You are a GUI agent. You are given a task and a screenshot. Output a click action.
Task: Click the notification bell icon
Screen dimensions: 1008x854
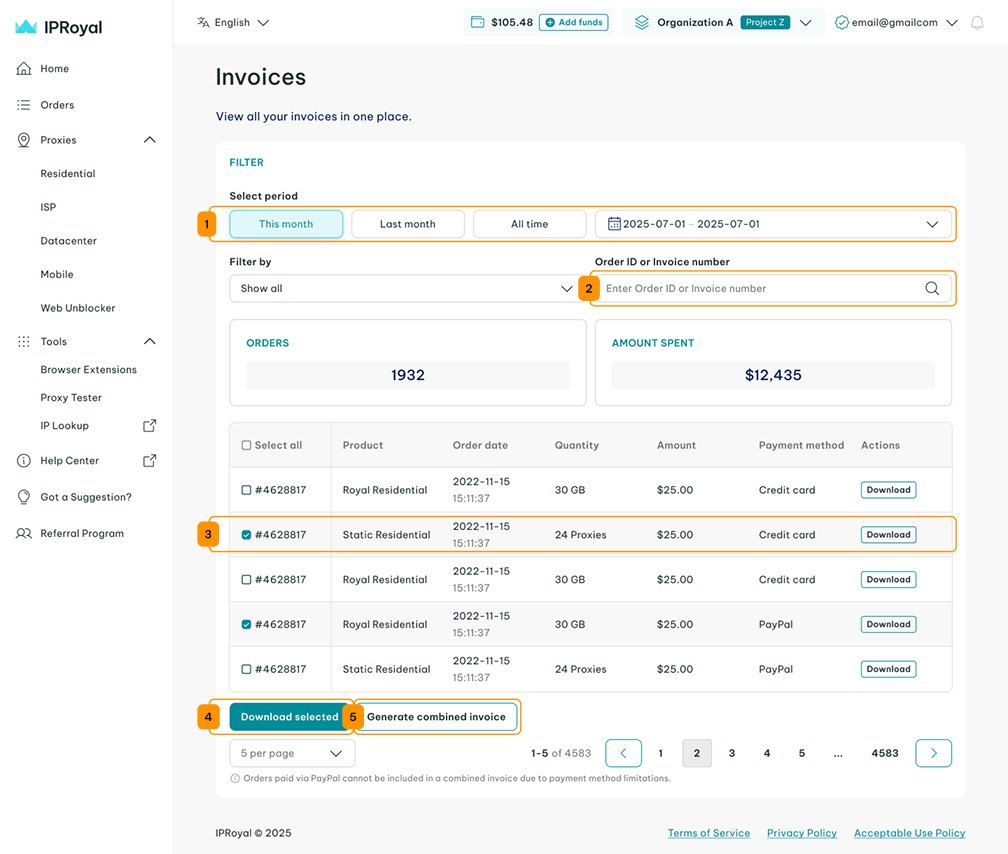pos(977,23)
